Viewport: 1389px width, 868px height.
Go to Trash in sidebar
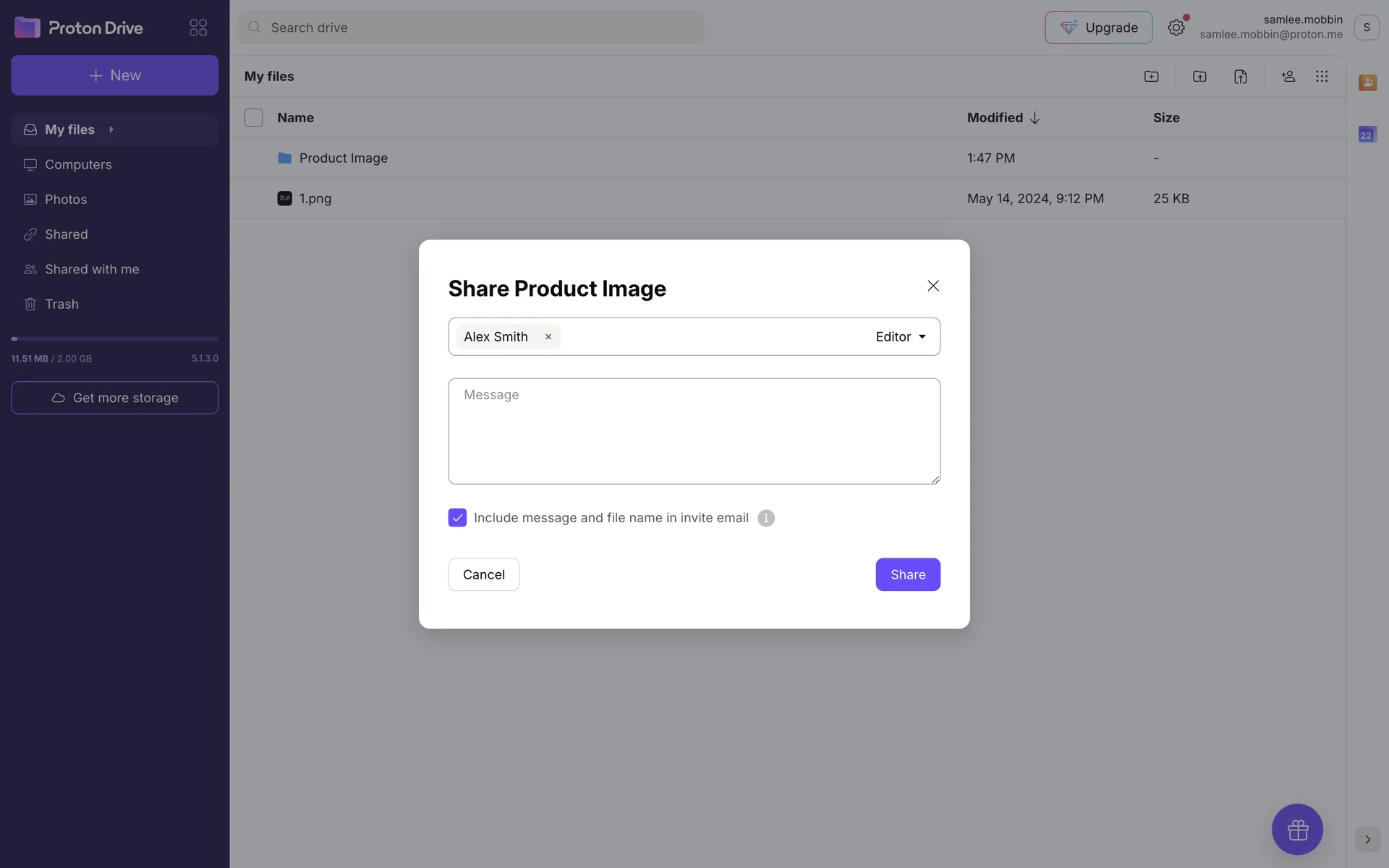pos(61,305)
